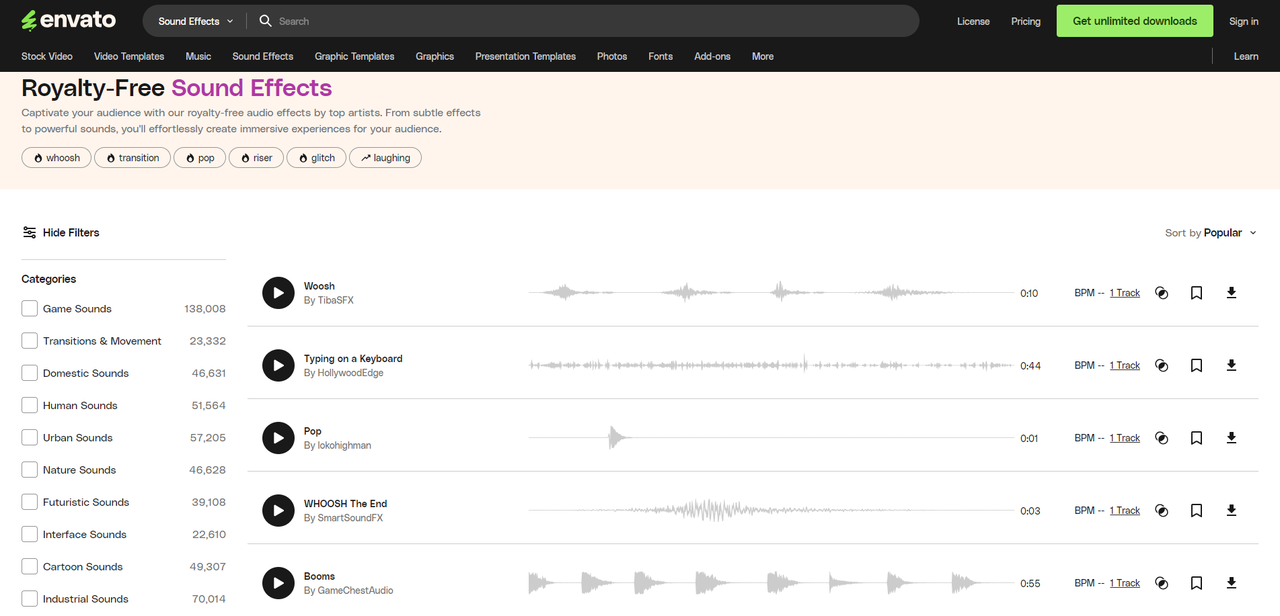This screenshot has width=1280, height=616.
Task: Open the Add-ons menu
Action: point(712,56)
